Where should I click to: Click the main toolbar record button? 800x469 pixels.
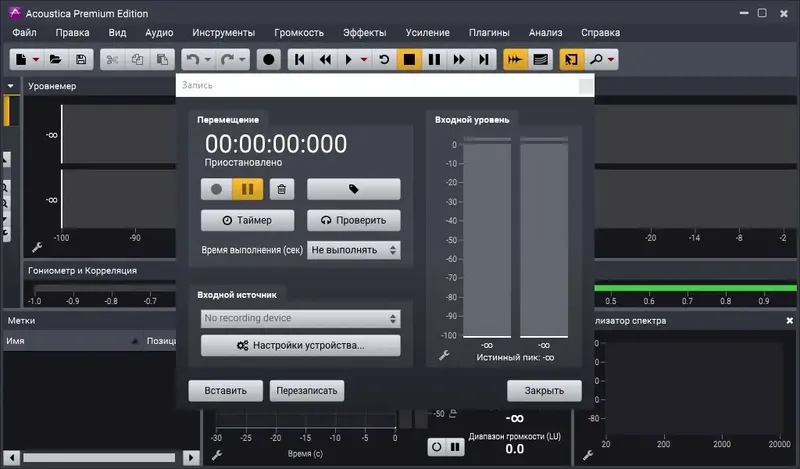pyautogui.click(x=268, y=60)
